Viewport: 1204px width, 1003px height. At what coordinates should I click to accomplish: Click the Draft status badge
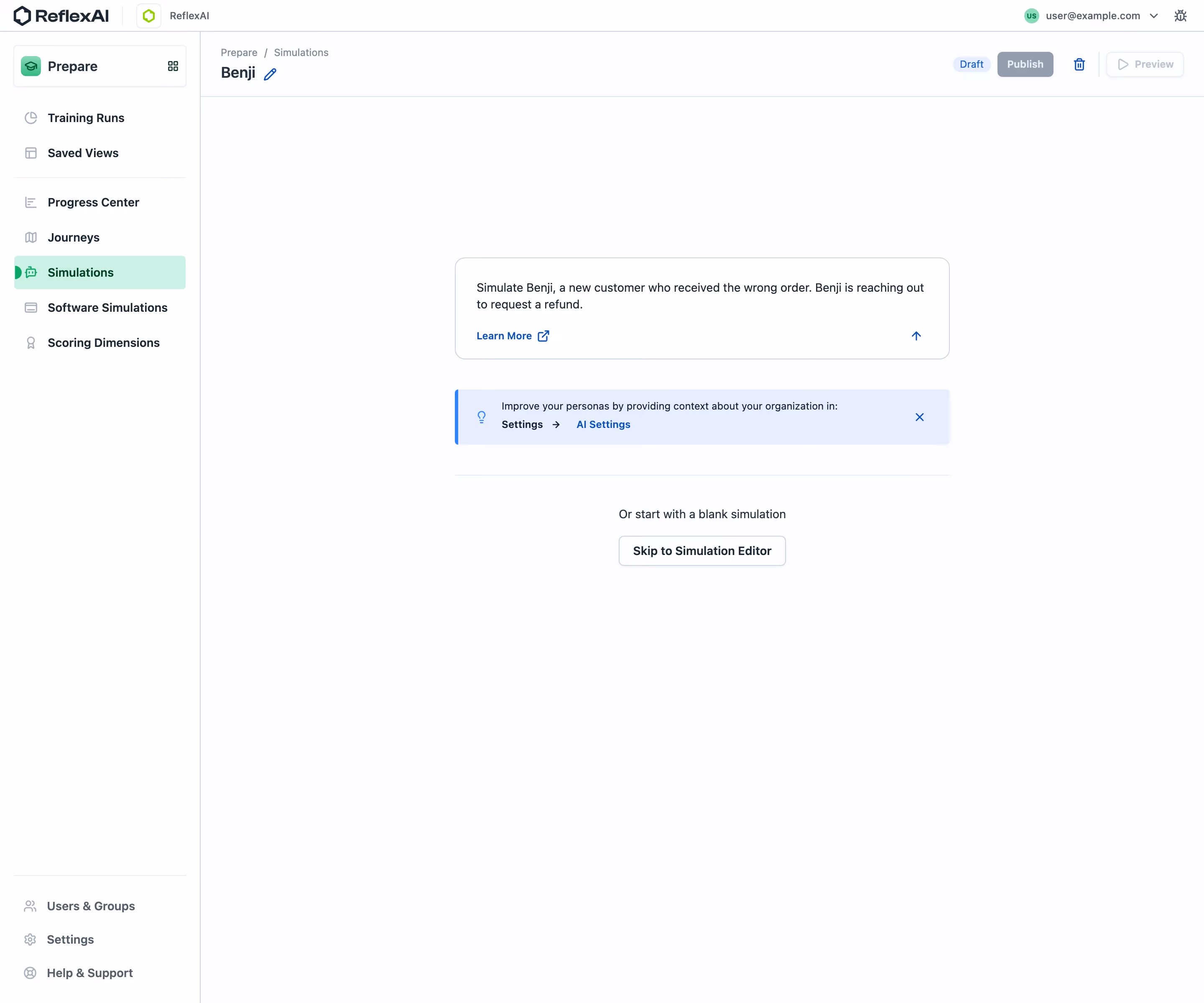[971, 64]
